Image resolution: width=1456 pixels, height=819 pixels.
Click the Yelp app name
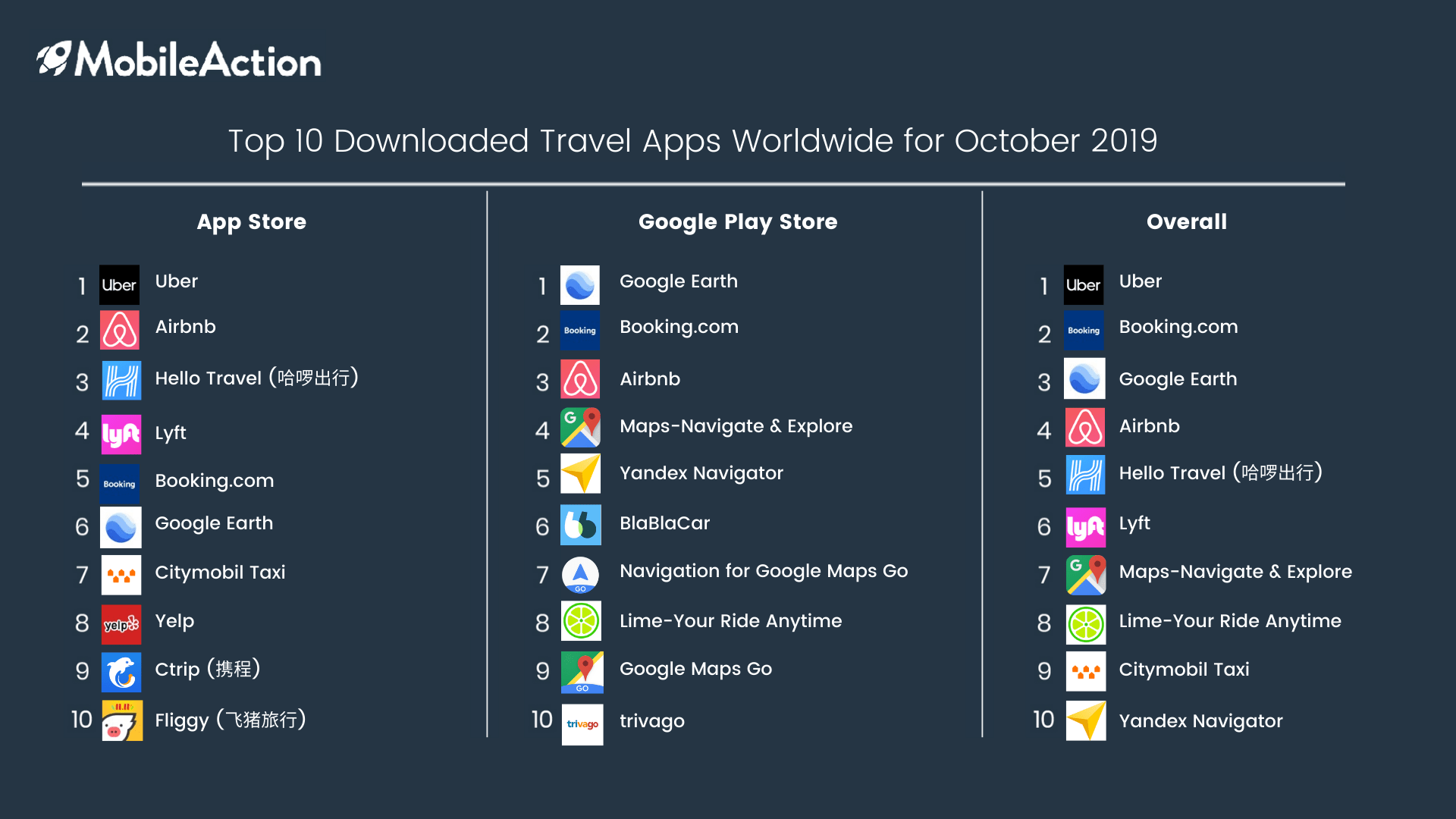175,622
